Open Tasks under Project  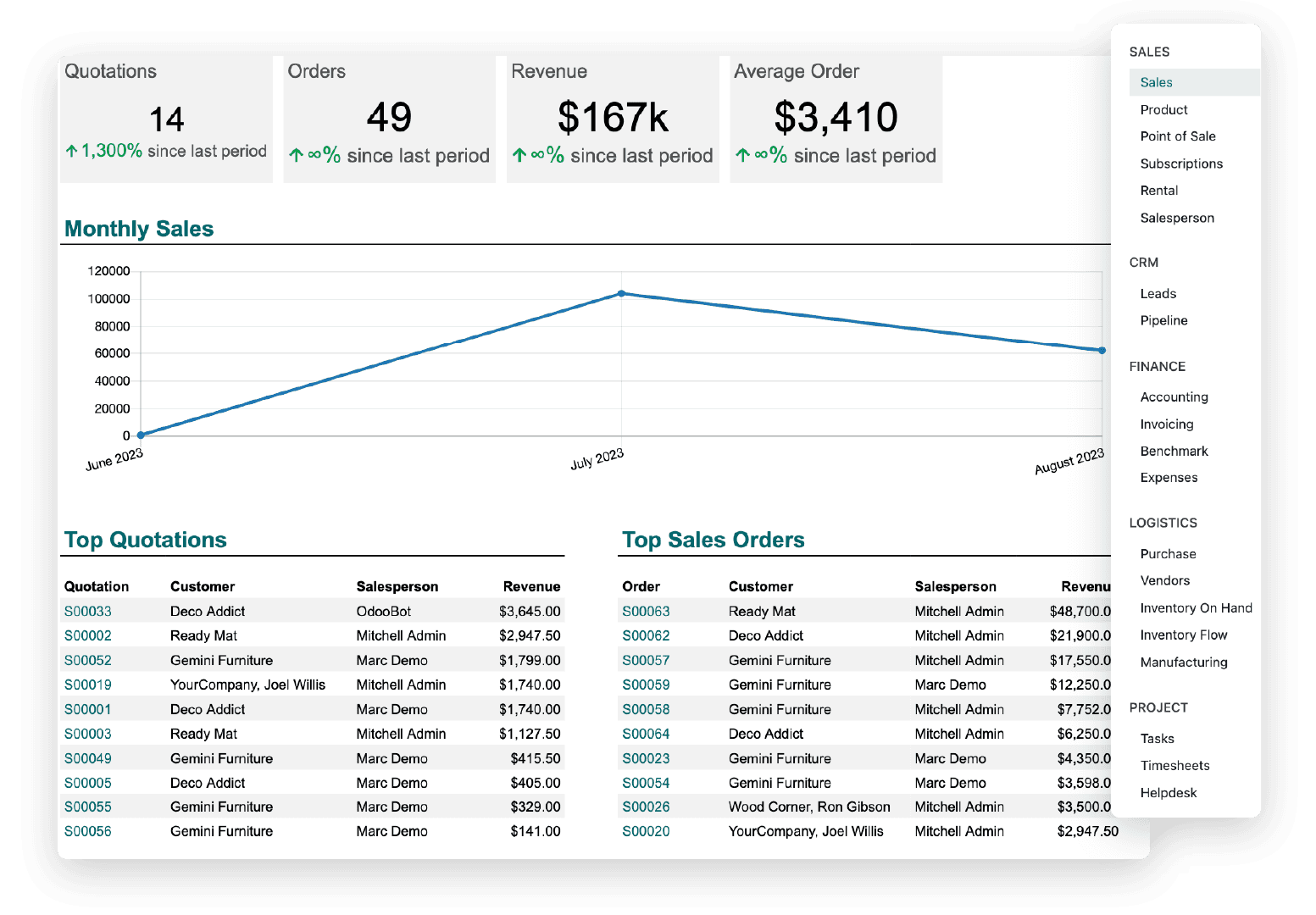pyautogui.click(x=1157, y=738)
